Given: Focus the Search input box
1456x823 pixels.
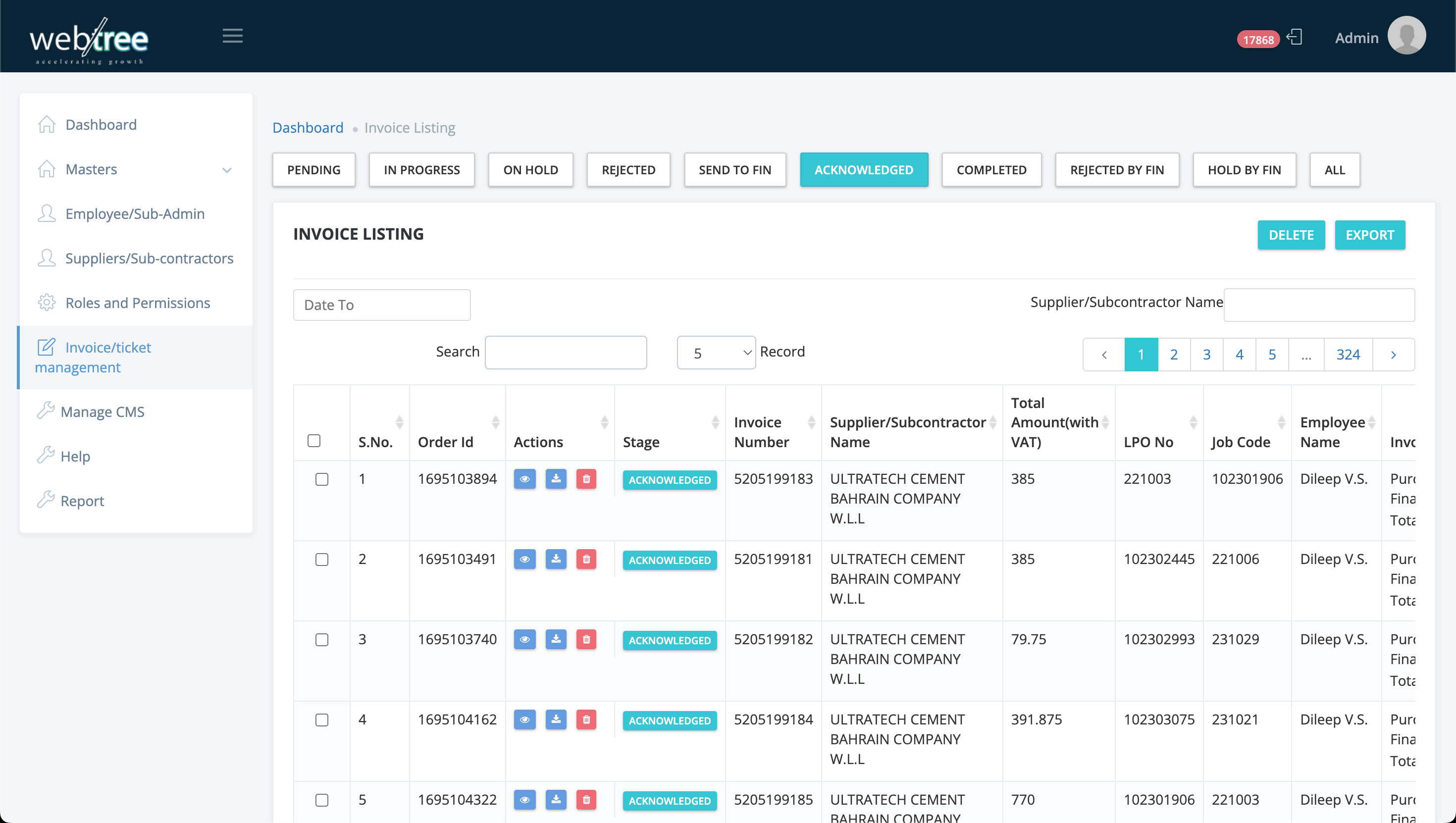Looking at the screenshot, I should point(566,353).
